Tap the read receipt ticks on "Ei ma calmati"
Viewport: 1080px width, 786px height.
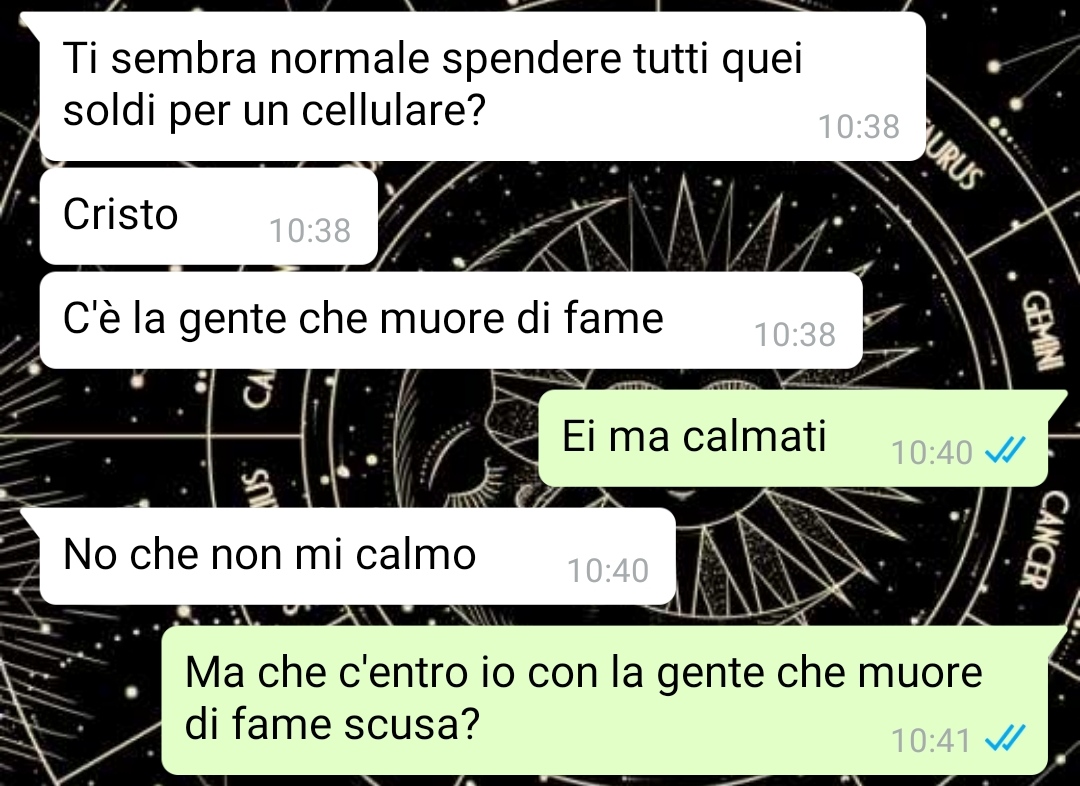[x=1005, y=452]
